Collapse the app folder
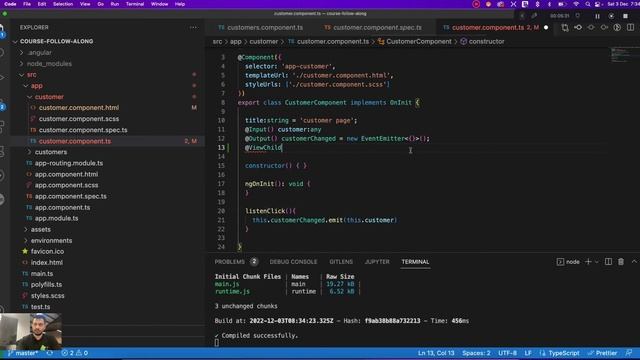 click(x=36, y=86)
